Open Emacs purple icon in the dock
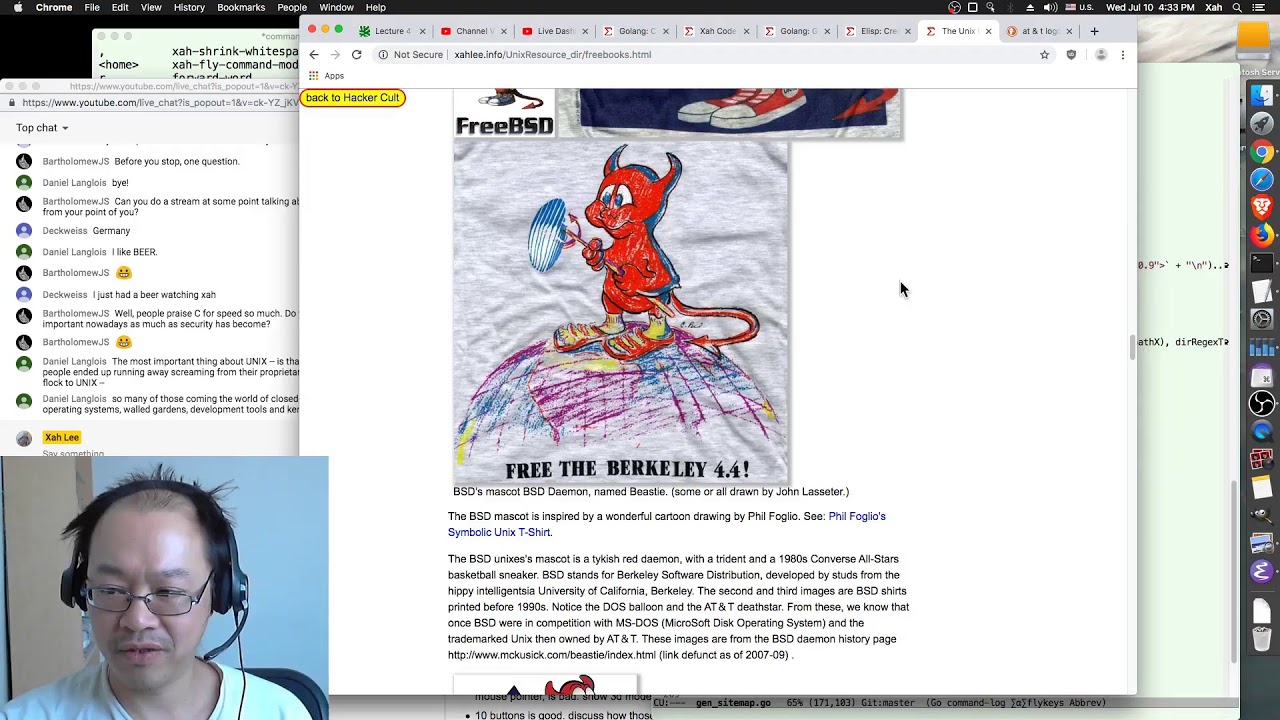The image size is (1280, 720). (1262, 572)
